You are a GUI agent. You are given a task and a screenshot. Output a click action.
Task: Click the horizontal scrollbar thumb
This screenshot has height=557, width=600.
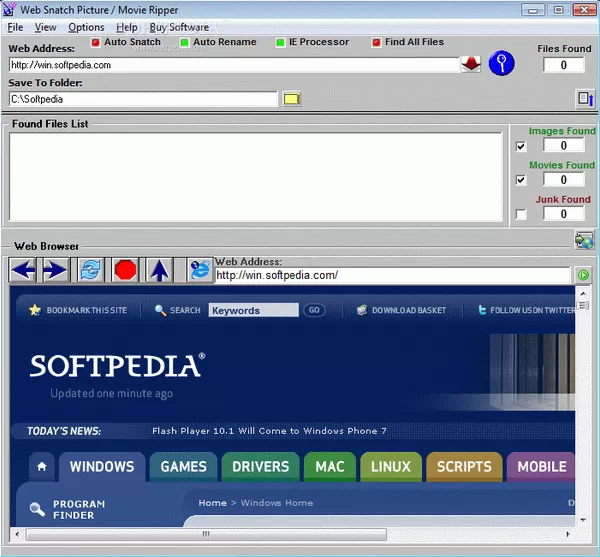click(206, 534)
